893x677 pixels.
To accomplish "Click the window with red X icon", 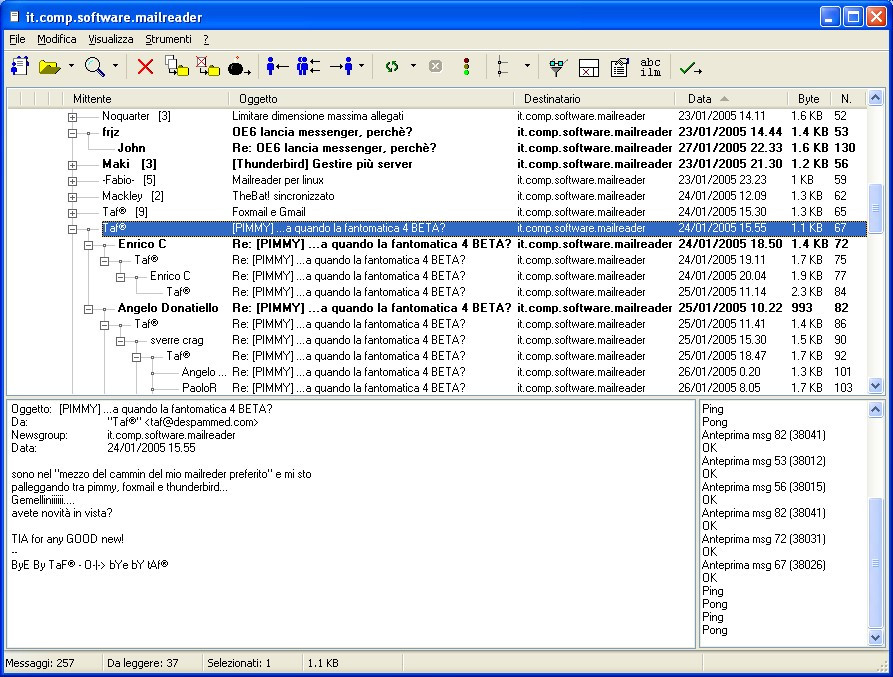I will pyautogui.click(x=588, y=67).
